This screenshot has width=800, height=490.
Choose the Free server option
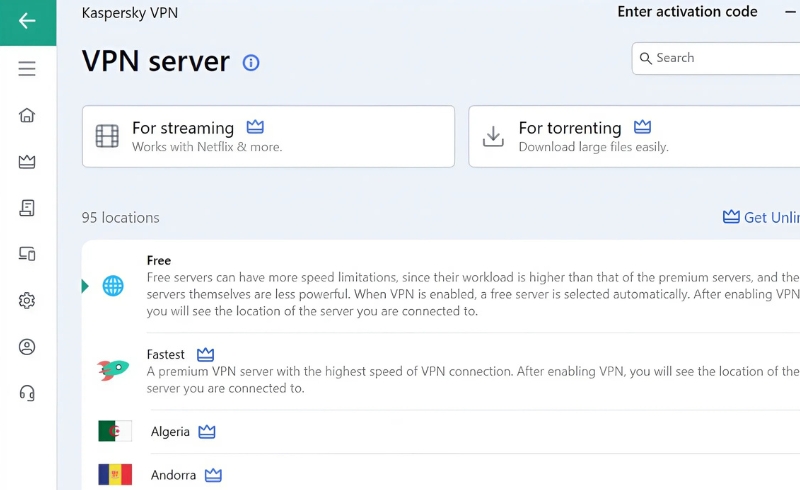pos(441,286)
